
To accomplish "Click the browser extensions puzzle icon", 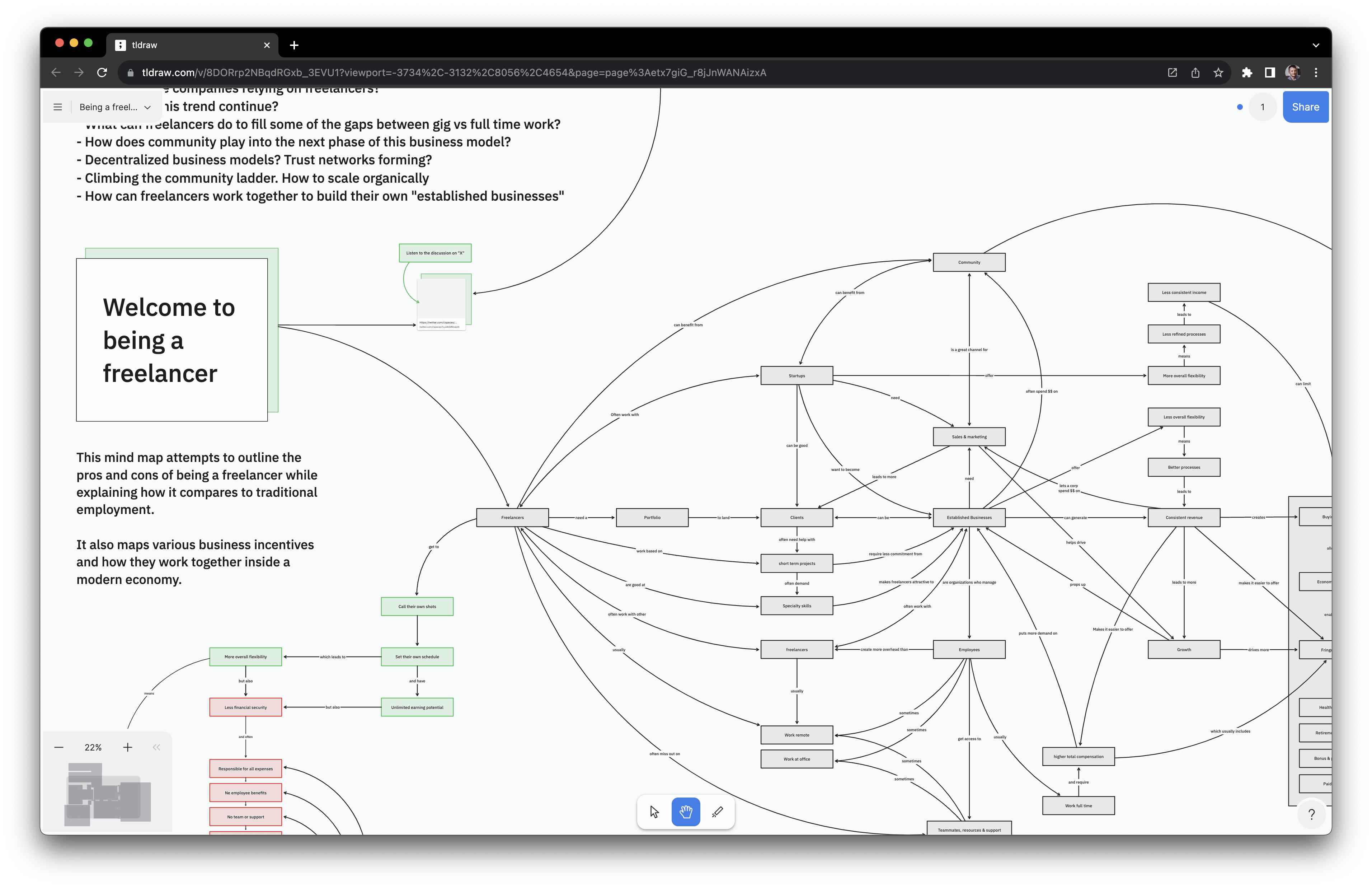I will (1248, 73).
